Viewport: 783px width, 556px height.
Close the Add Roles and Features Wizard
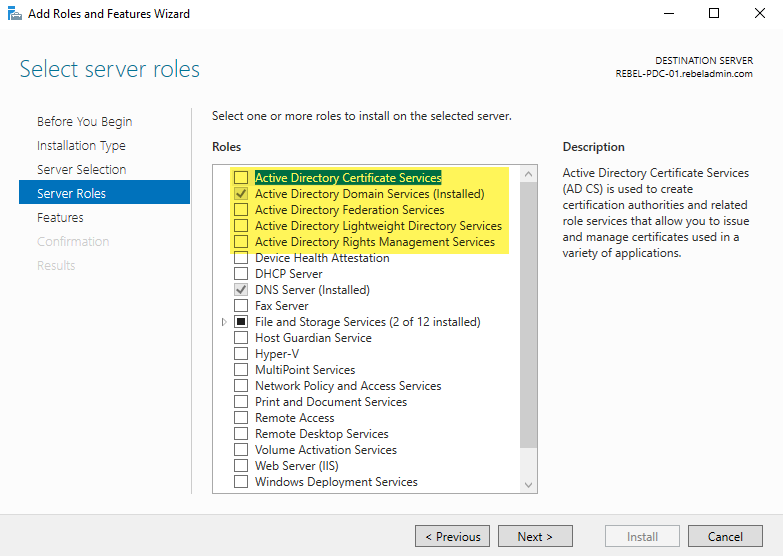(x=760, y=13)
